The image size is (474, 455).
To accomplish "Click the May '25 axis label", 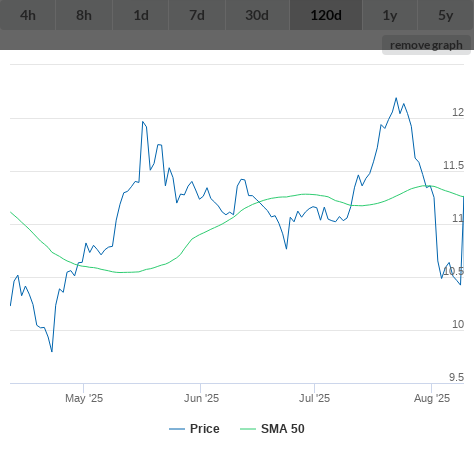I will point(84,398).
